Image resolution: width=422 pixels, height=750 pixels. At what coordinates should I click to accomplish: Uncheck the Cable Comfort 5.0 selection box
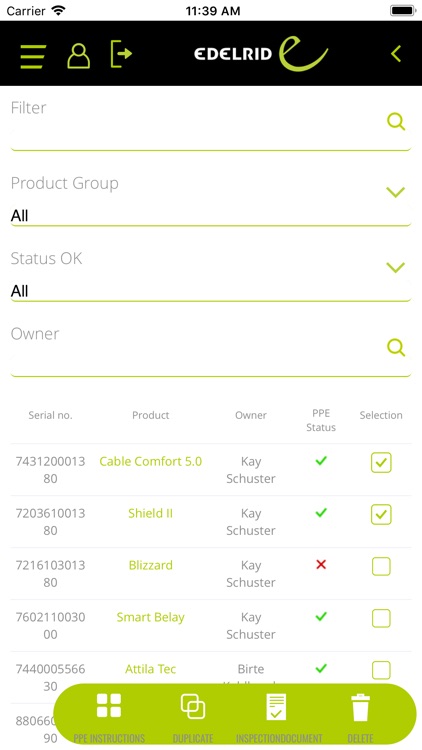click(x=381, y=463)
